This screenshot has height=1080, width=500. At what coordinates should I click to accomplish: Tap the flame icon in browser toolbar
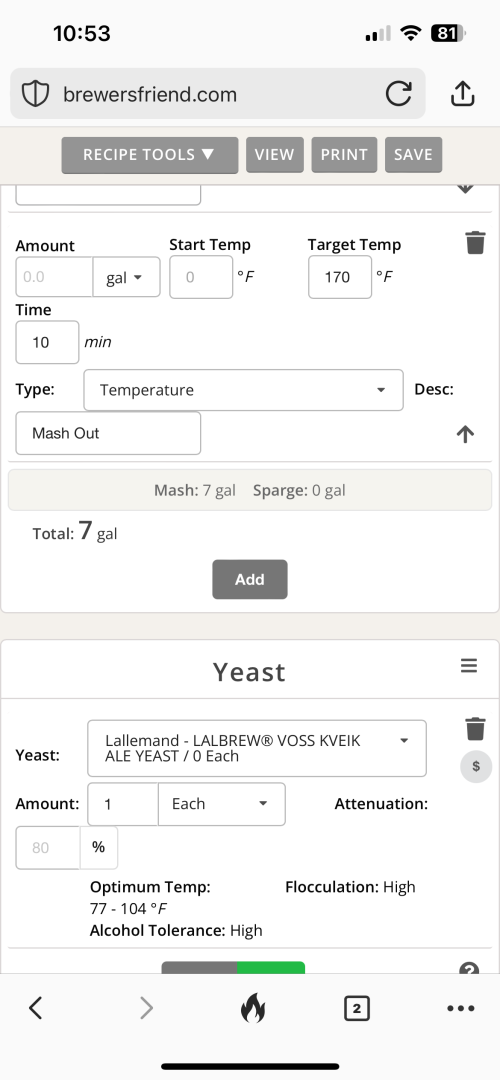[x=253, y=1009]
